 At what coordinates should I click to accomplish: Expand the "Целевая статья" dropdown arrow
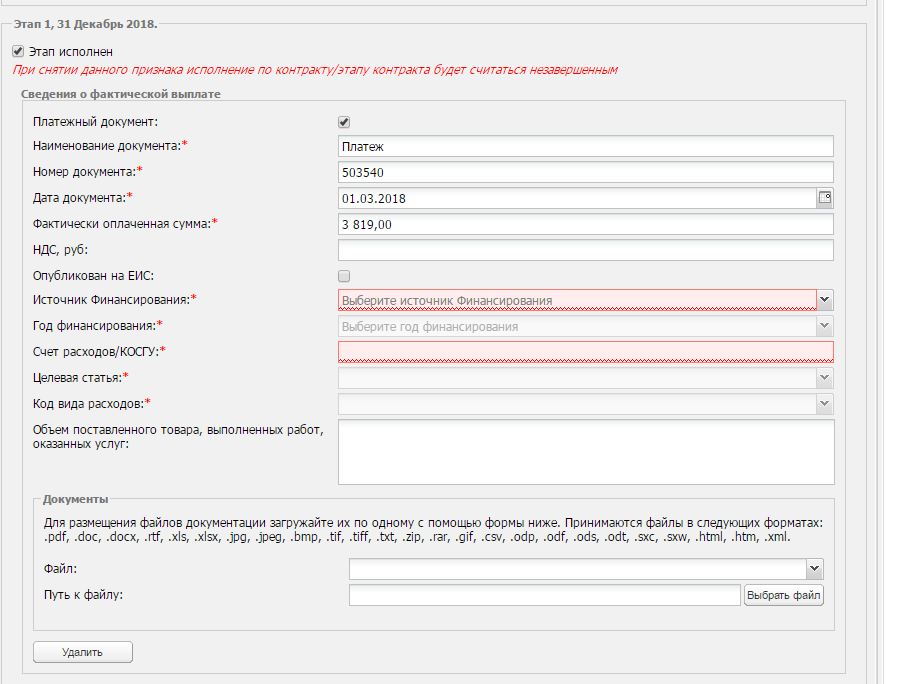(x=825, y=378)
